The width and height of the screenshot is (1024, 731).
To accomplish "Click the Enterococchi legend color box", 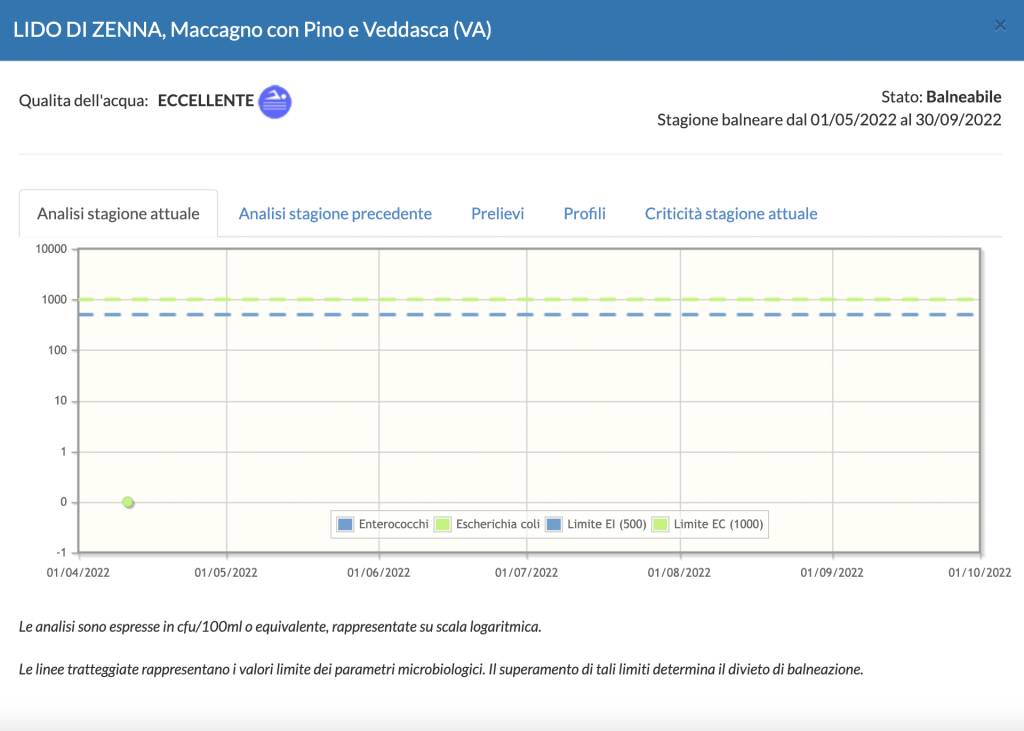I will [346, 524].
